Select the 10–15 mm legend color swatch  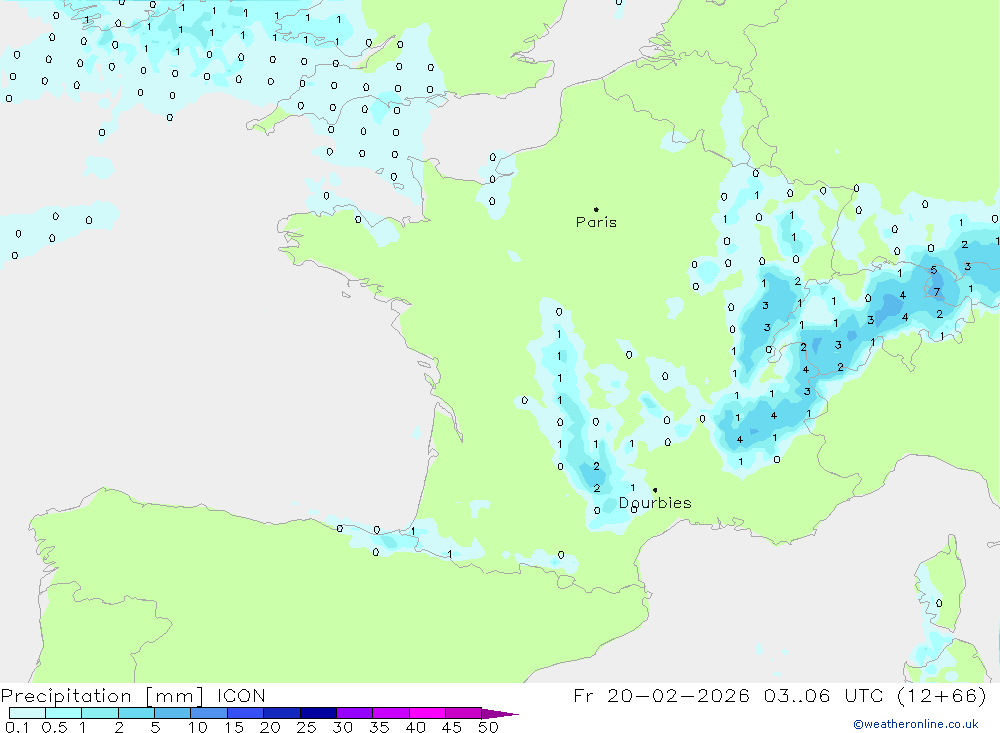pos(209,713)
